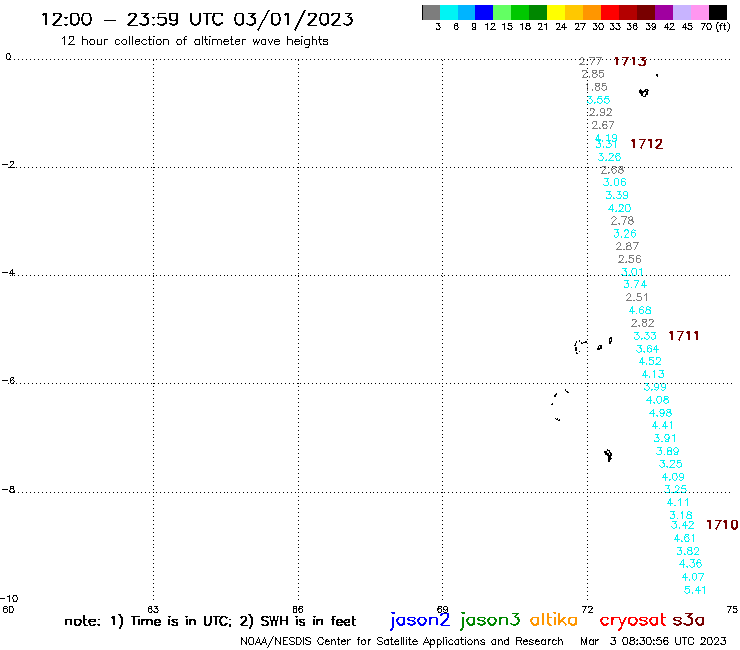The height and width of the screenshot is (650, 740).
Task: Click the longitude axis label 66
Action: pyautogui.click(x=298, y=609)
